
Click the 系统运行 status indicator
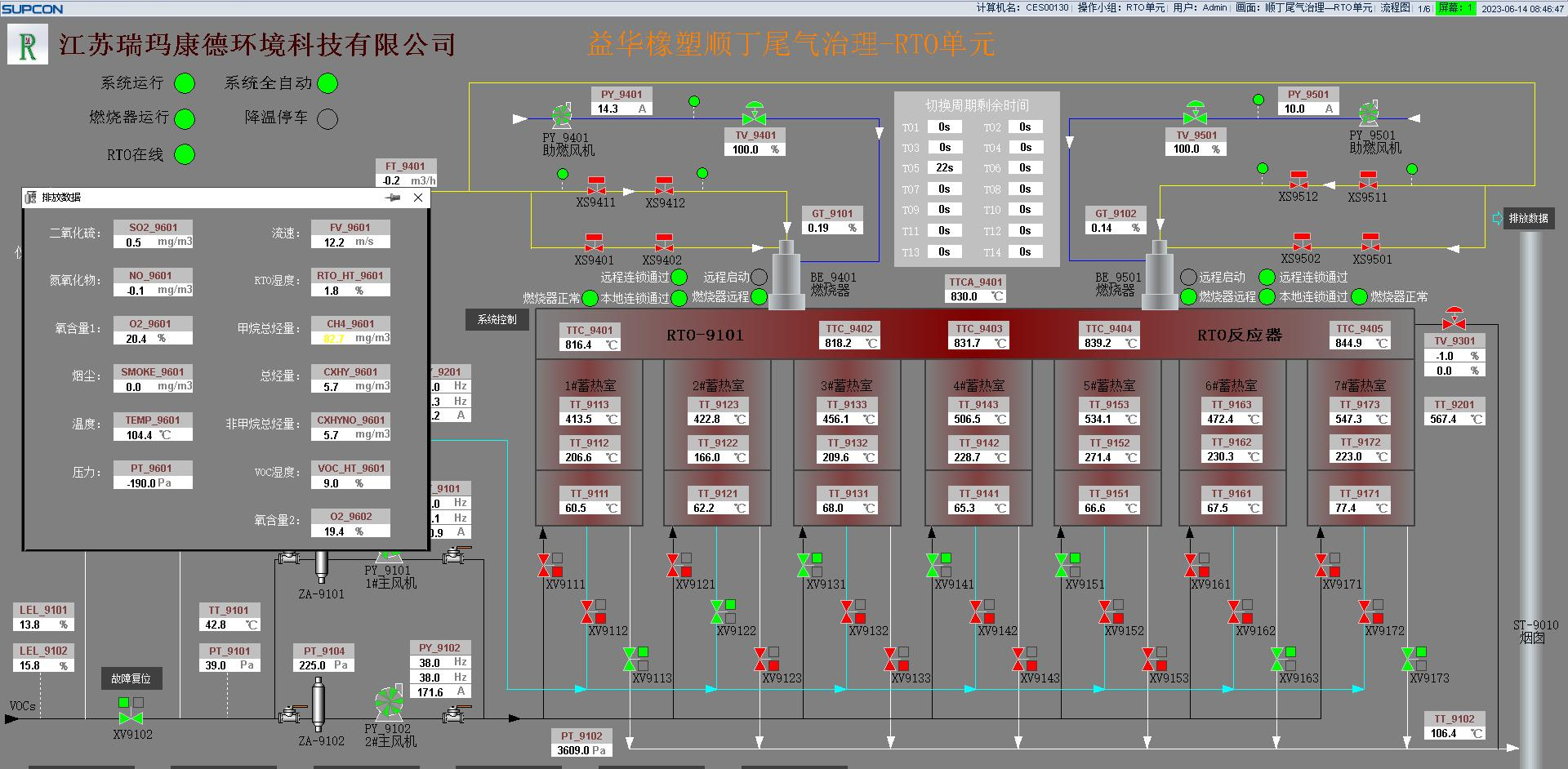click(185, 83)
